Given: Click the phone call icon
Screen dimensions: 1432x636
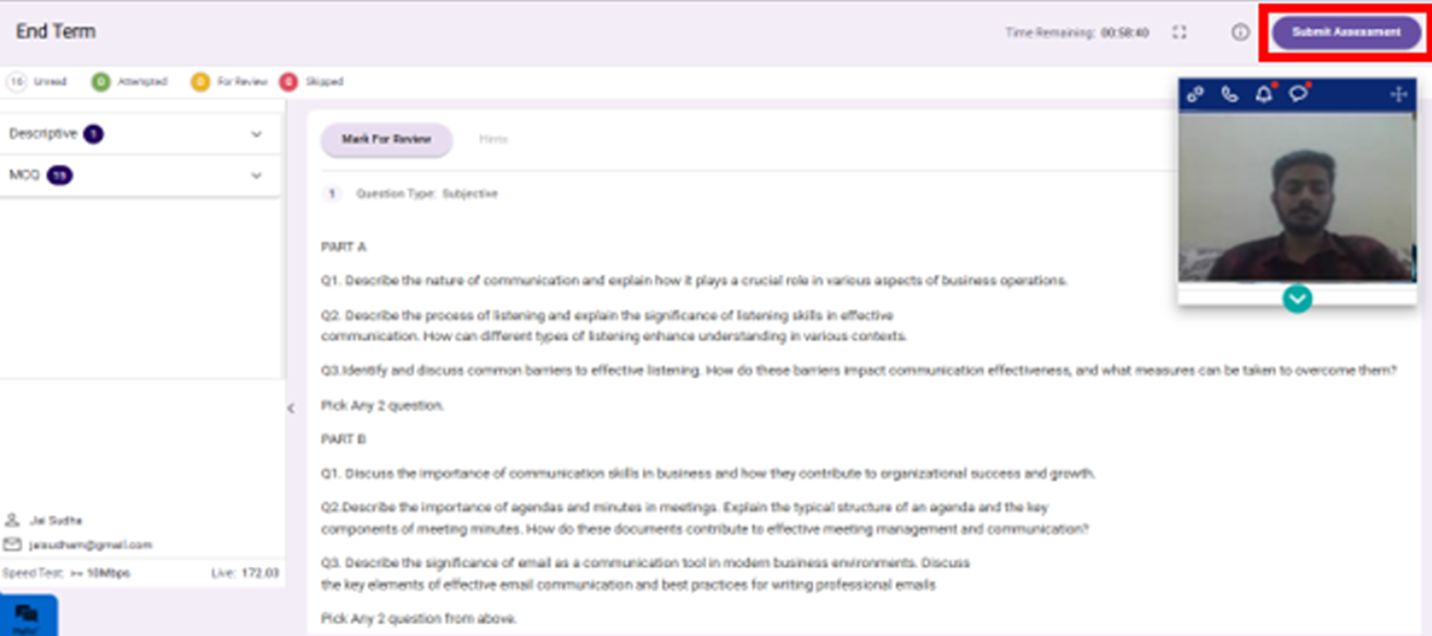Looking at the screenshot, I should [1230, 94].
